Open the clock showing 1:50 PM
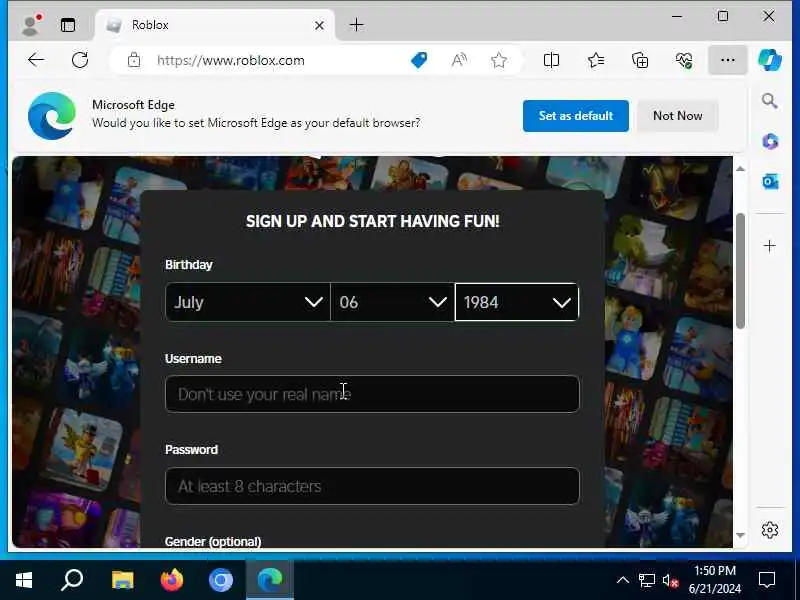Screen dimensions: 800x600 [715, 580]
